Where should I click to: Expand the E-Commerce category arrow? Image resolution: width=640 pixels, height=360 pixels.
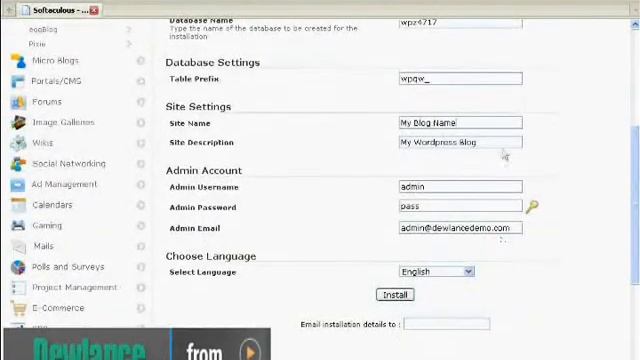(141, 308)
